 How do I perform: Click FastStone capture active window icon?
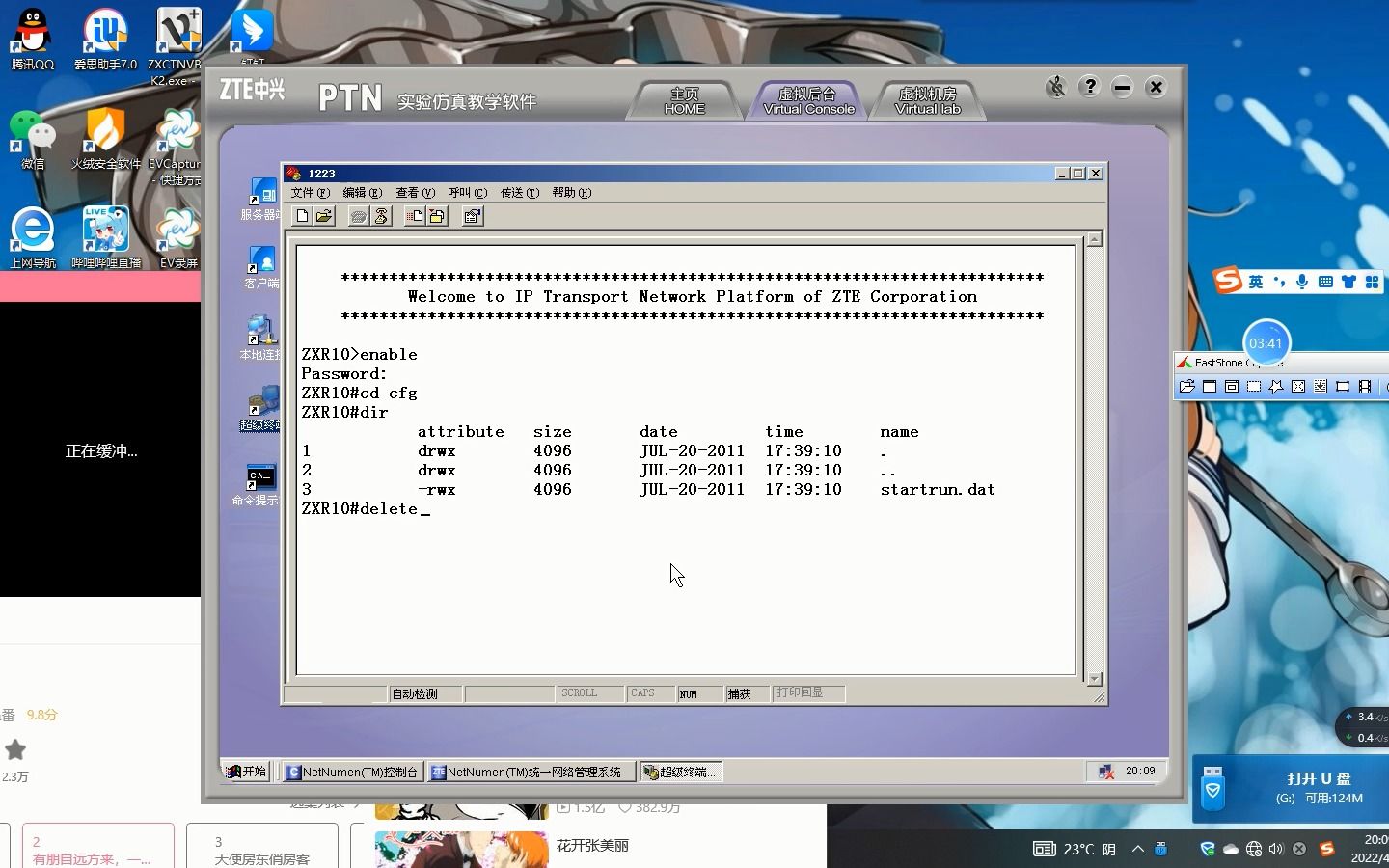1210,387
